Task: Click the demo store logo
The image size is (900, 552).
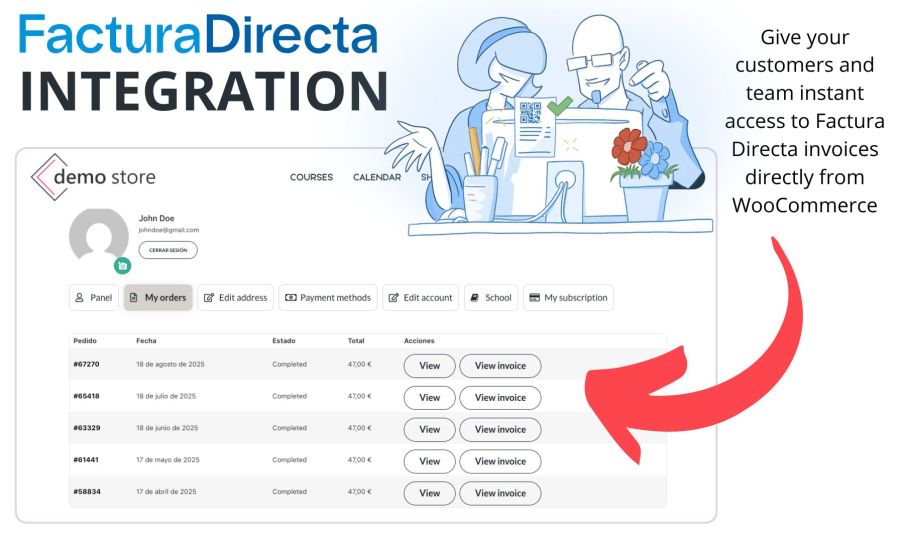Action: point(93,177)
